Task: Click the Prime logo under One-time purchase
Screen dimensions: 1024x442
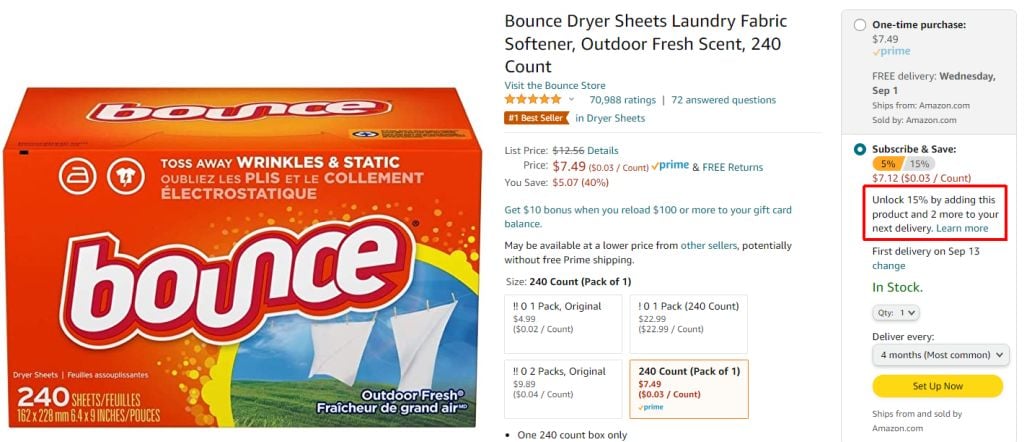Action: [891, 52]
